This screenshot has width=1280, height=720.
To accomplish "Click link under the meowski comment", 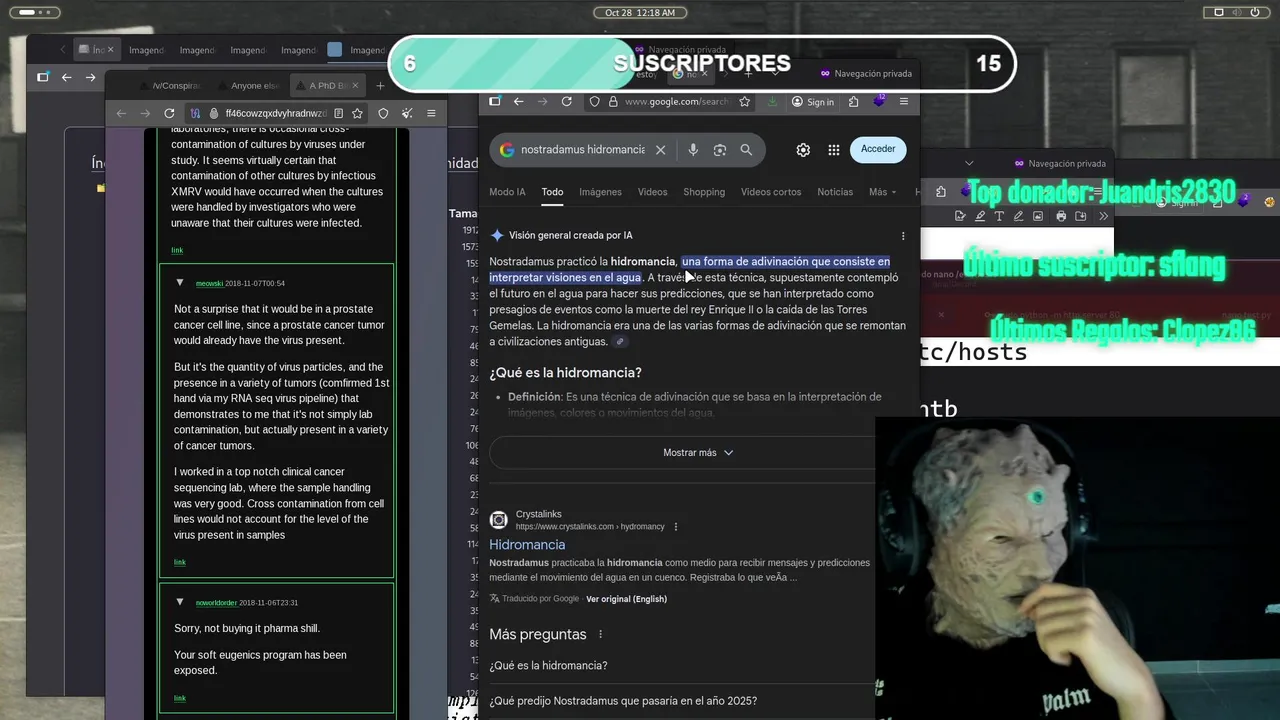I will [179, 562].
